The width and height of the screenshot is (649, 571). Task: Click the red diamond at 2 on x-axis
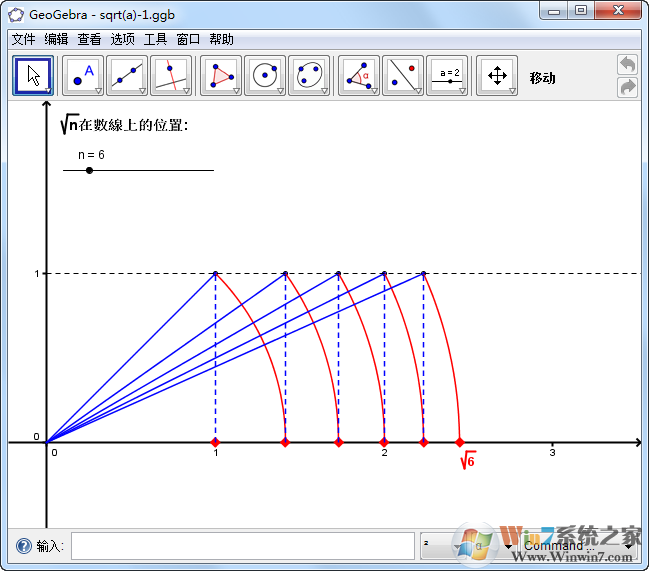384,442
